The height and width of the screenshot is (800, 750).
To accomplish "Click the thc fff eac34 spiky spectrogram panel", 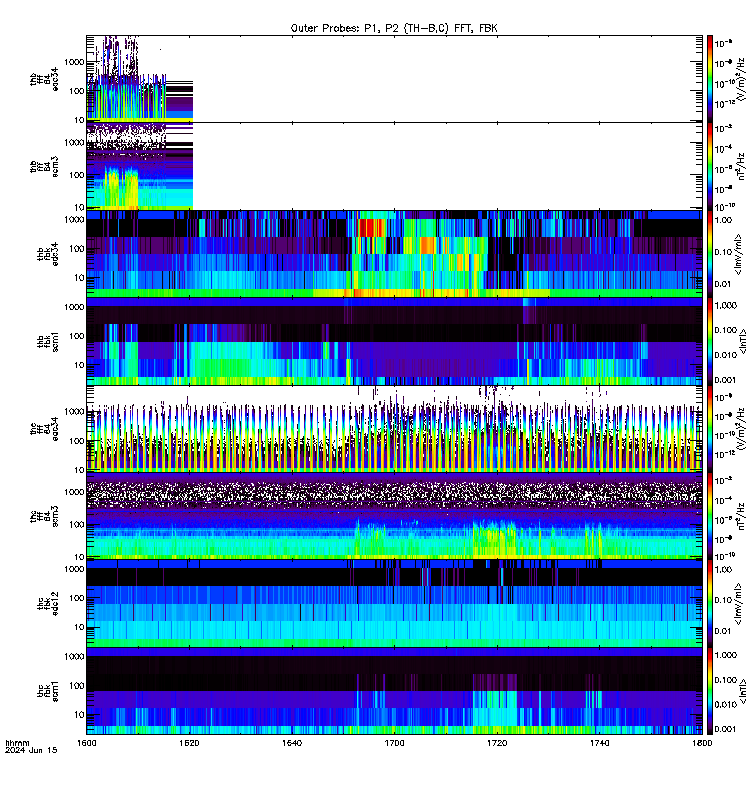I will (x=394, y=429).
